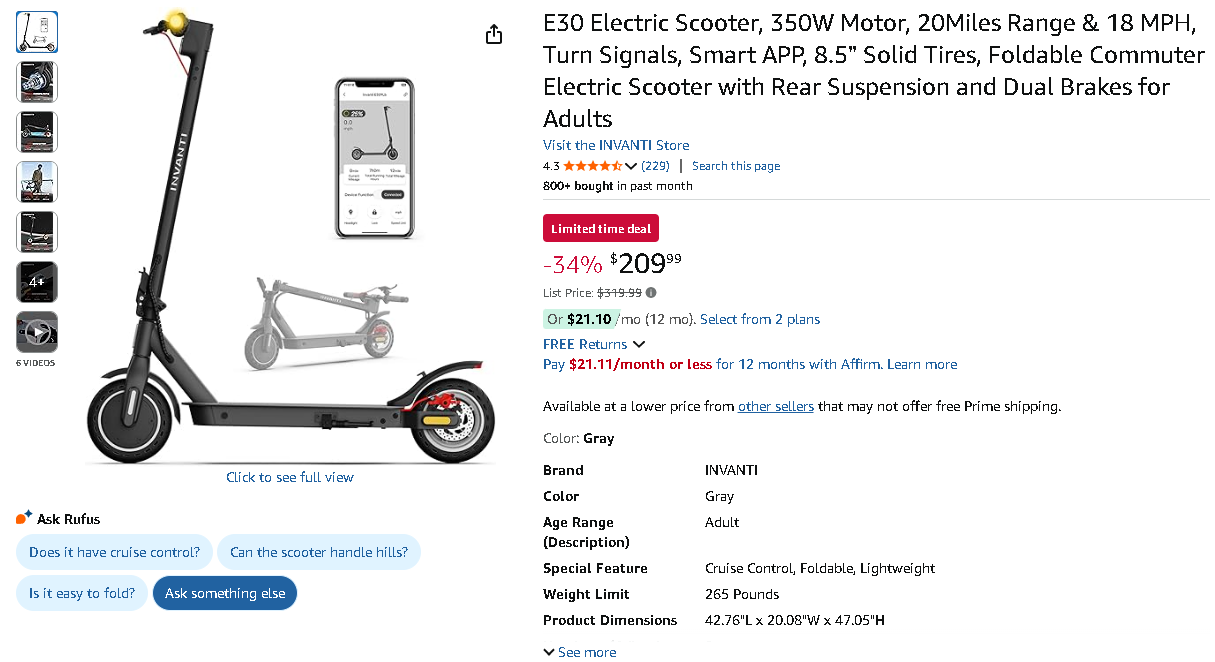Image resolution: width=1215 pixels, height=662 pixels.
Task: Expand FREE Returns details
Action: point(594,344)
